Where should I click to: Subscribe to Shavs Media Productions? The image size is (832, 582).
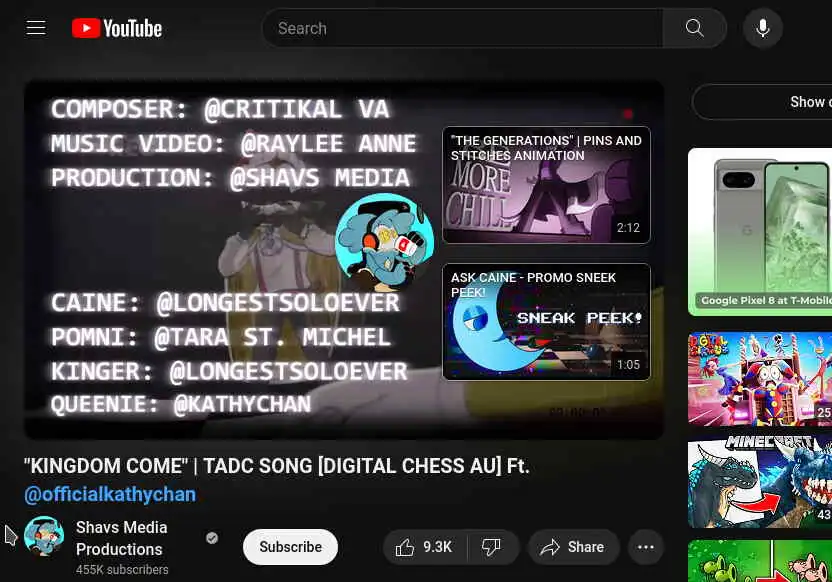290,547
